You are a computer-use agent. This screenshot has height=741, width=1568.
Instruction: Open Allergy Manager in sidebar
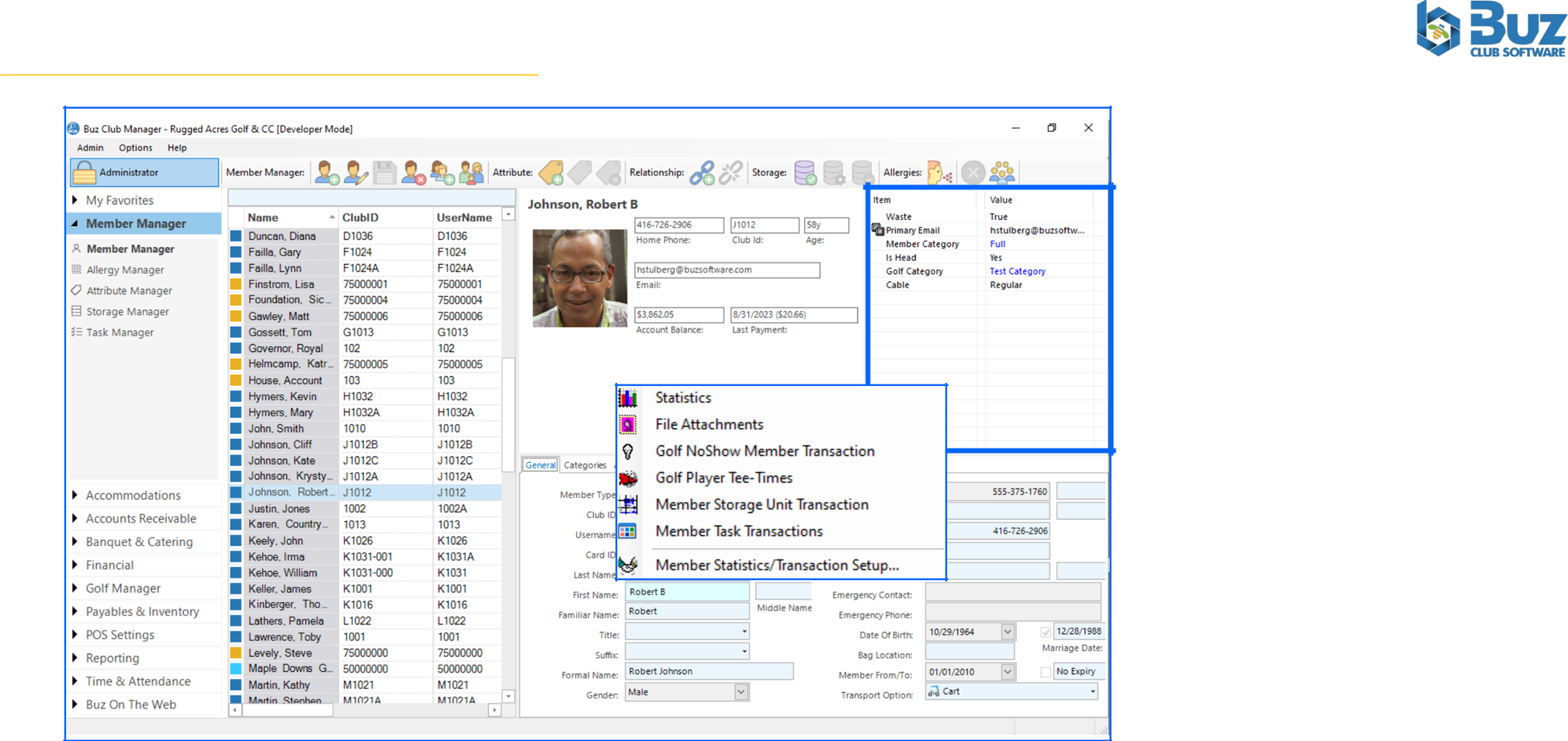(x=125, y=270)
